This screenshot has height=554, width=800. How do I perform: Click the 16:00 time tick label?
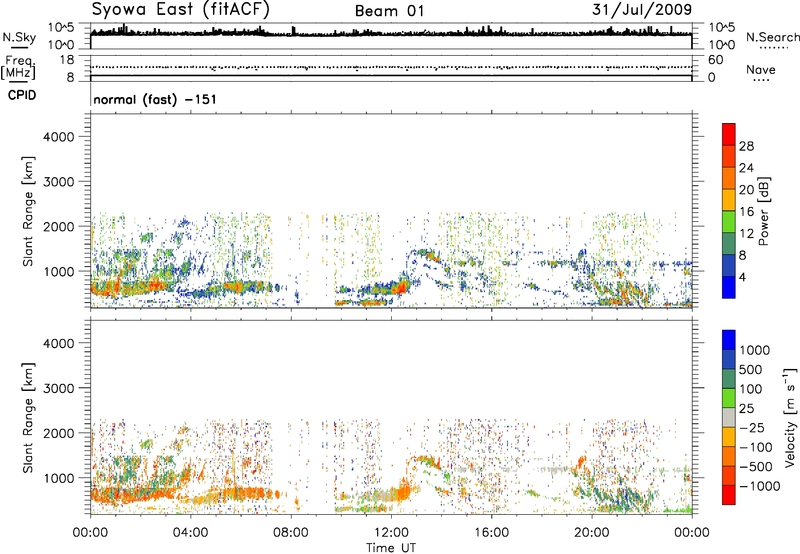point(491,533)
